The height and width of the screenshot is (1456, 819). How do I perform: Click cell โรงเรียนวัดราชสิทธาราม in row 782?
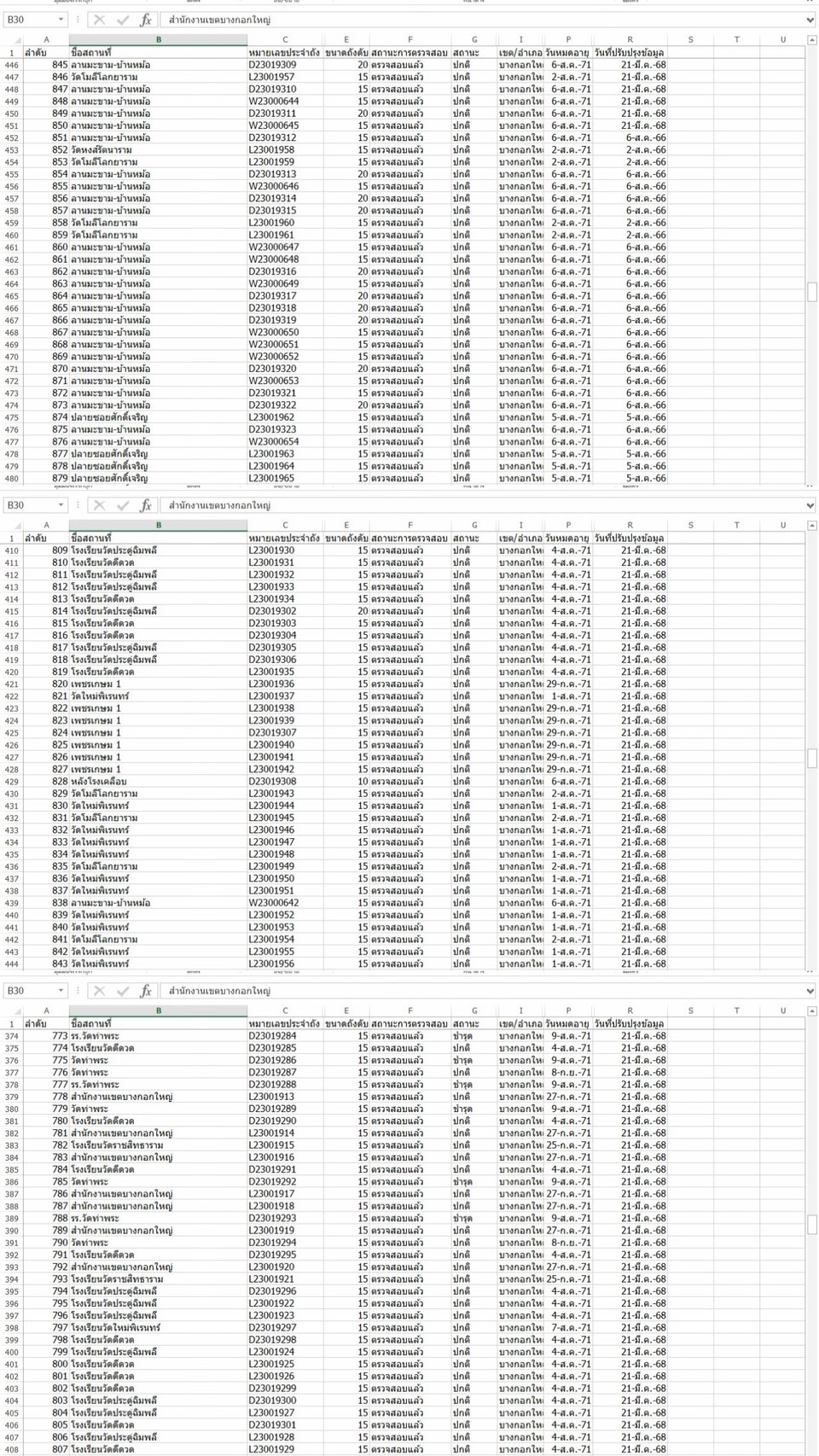tap(158, 1145)
